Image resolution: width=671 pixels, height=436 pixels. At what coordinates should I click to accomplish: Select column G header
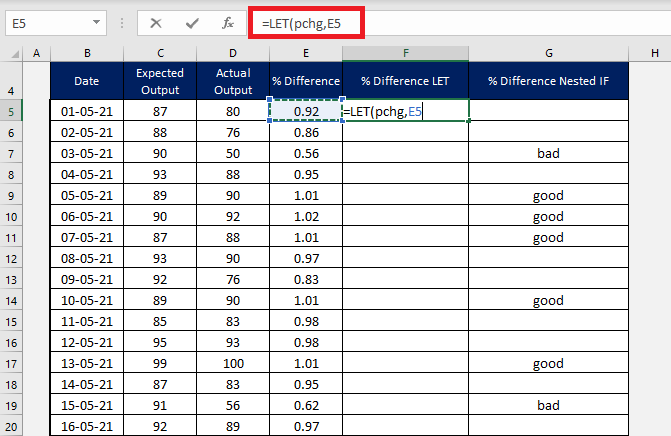549,53
